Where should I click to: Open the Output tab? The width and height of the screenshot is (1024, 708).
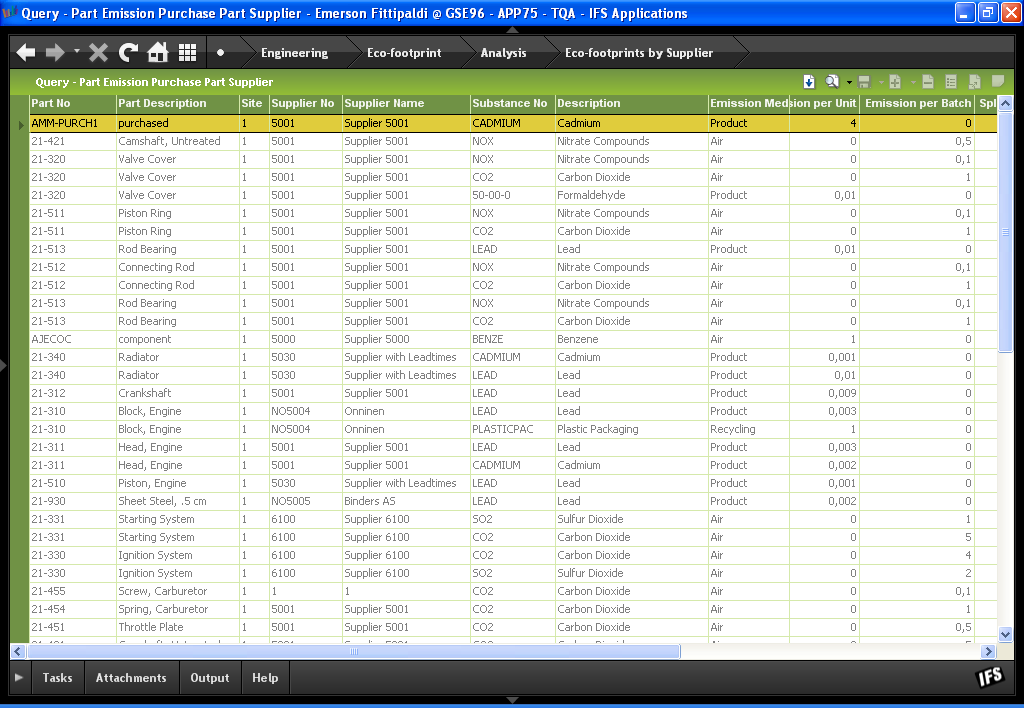click(x=210, y=678)
